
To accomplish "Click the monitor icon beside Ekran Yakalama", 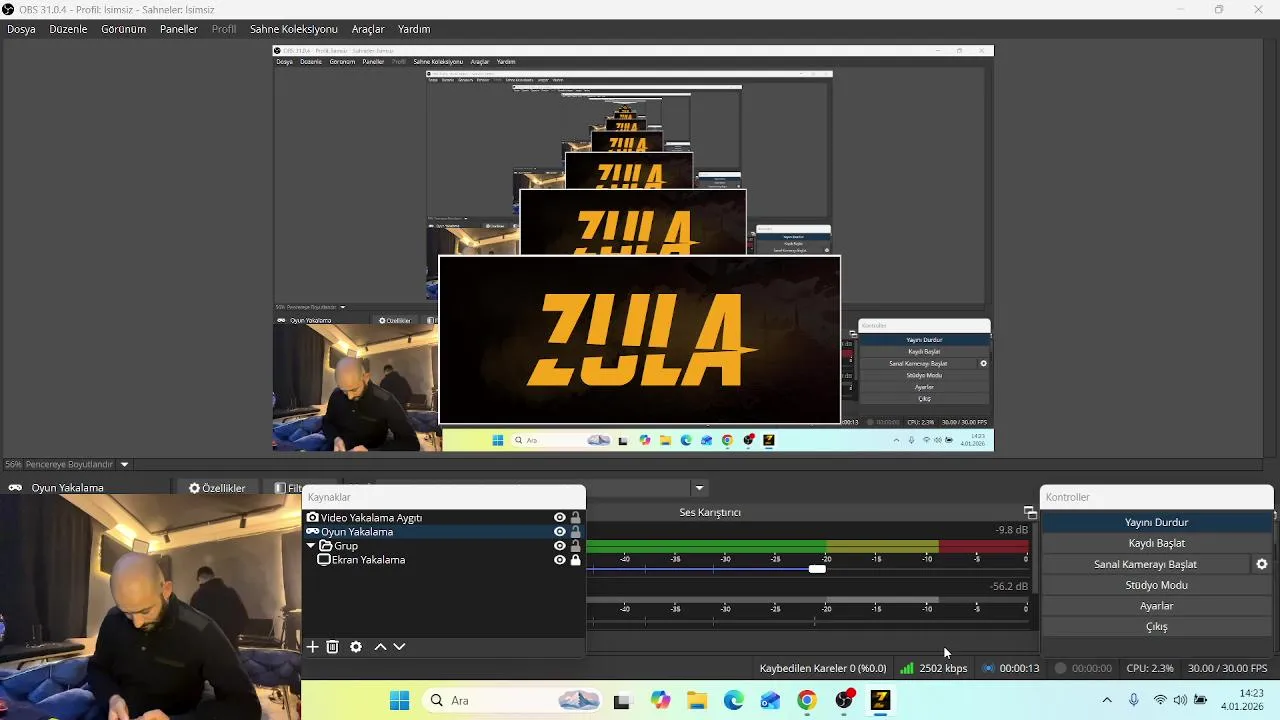I will click(x=323, y=560).
